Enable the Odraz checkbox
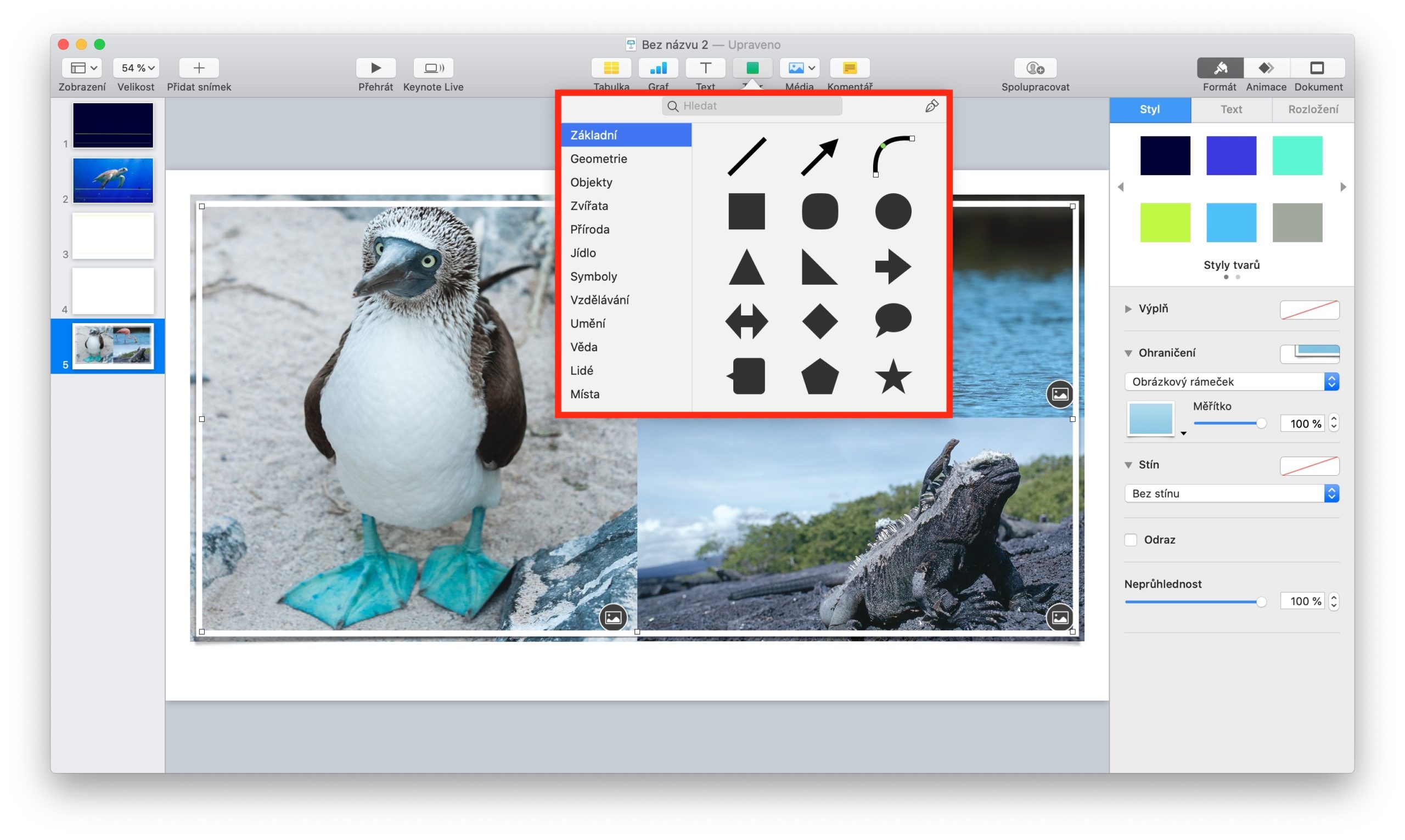Viewport: 1405px width, 840px height. pos(1131,539)
